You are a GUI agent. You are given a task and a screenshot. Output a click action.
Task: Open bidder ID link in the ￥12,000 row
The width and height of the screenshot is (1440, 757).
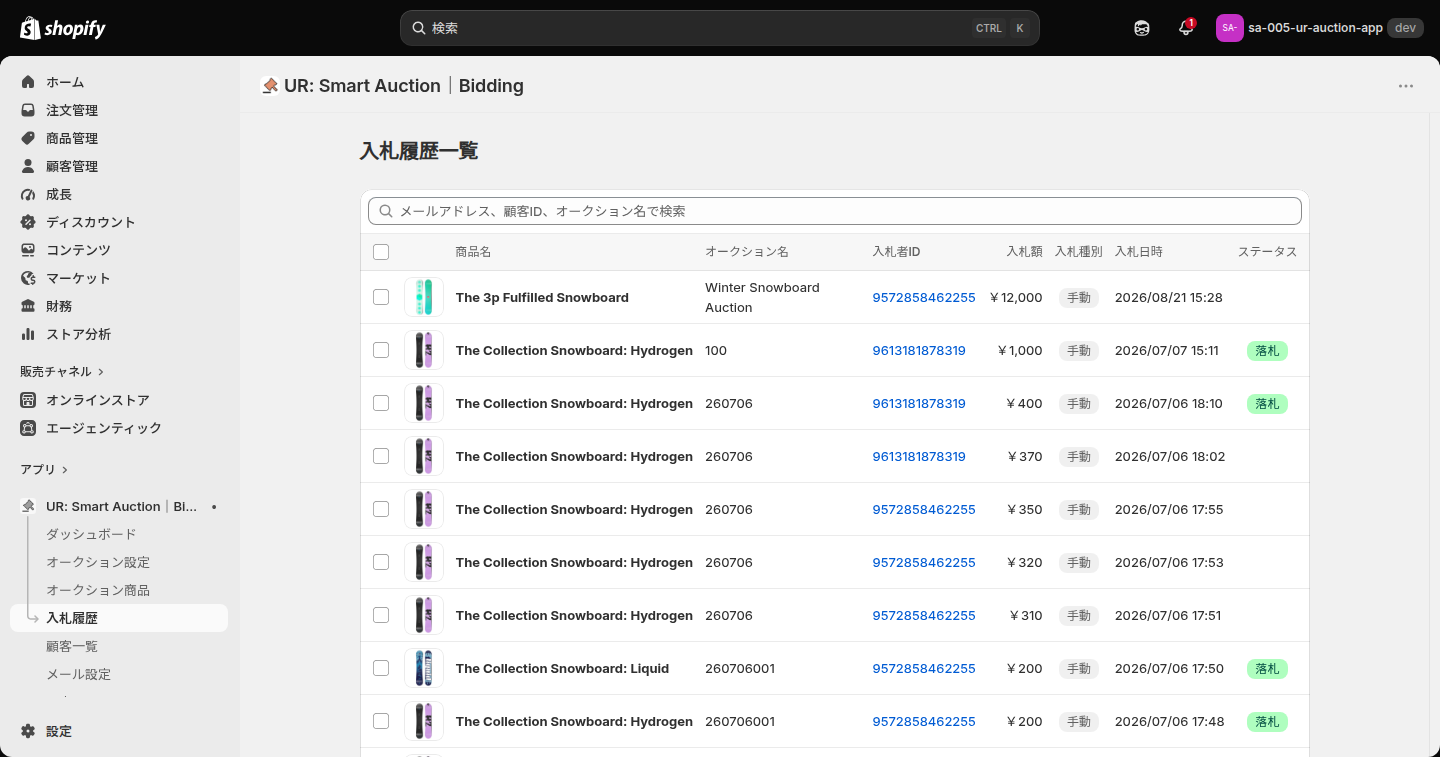pyautogui.click(x=924, y=297)
